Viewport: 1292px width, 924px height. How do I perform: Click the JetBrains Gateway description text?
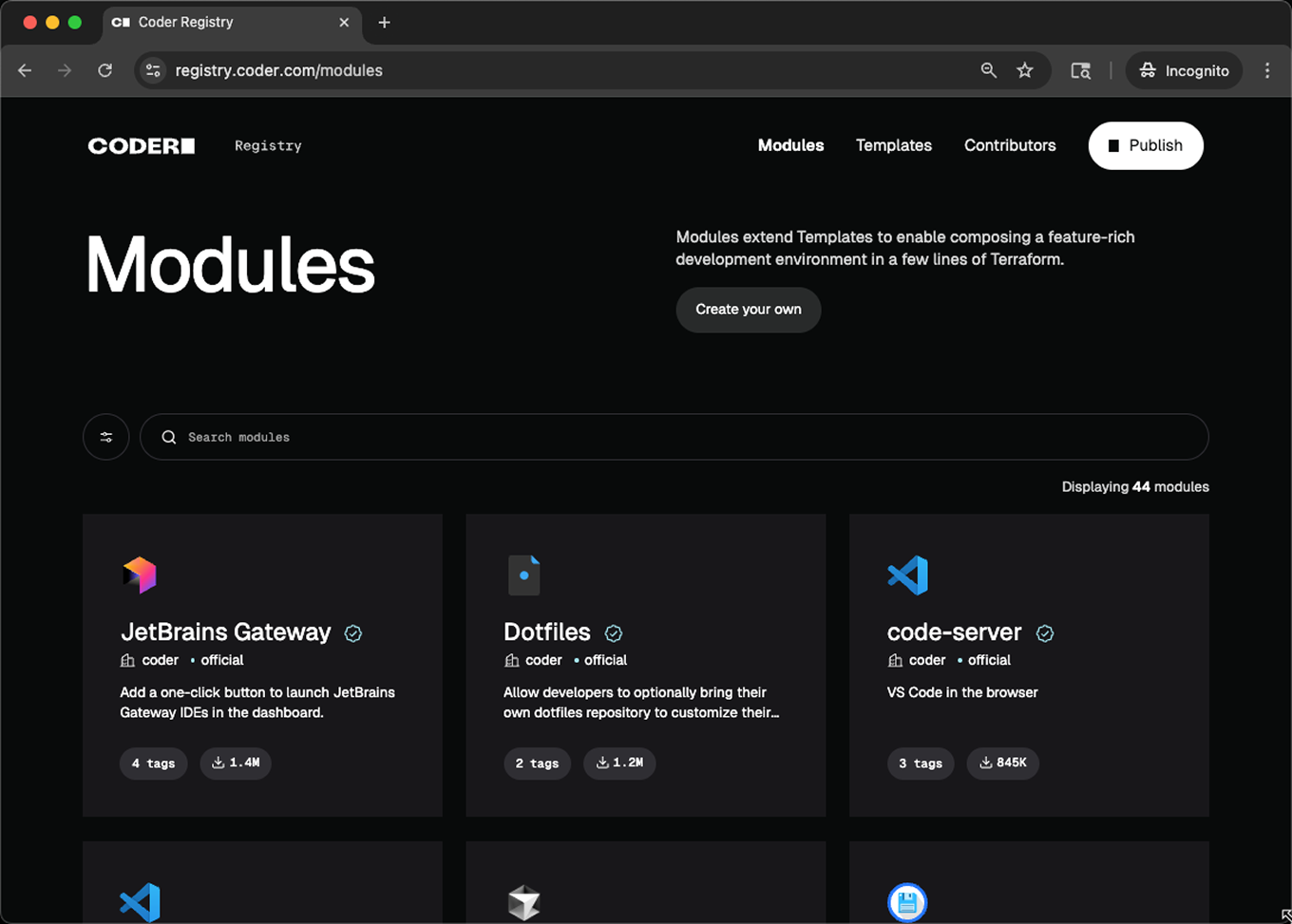coord(257,703)
